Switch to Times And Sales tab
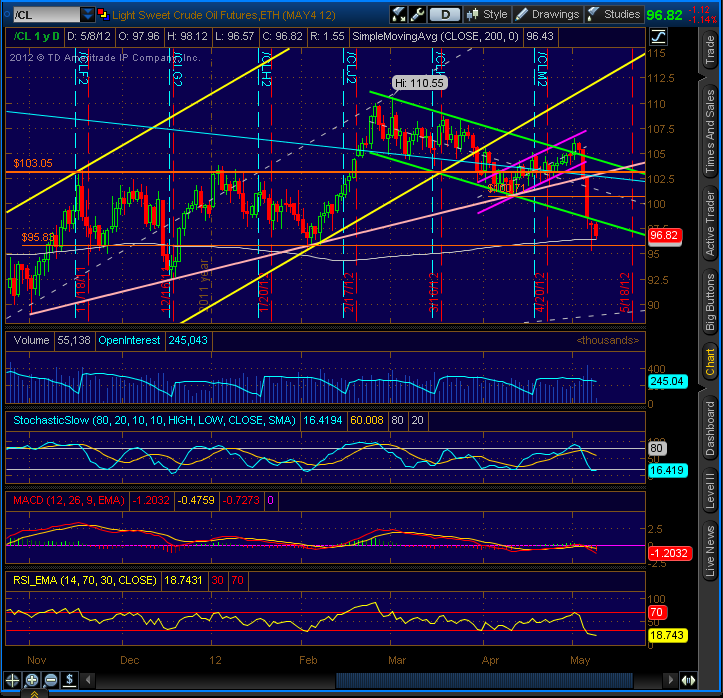This screenshot has height=698, width=723. (710, 131)
